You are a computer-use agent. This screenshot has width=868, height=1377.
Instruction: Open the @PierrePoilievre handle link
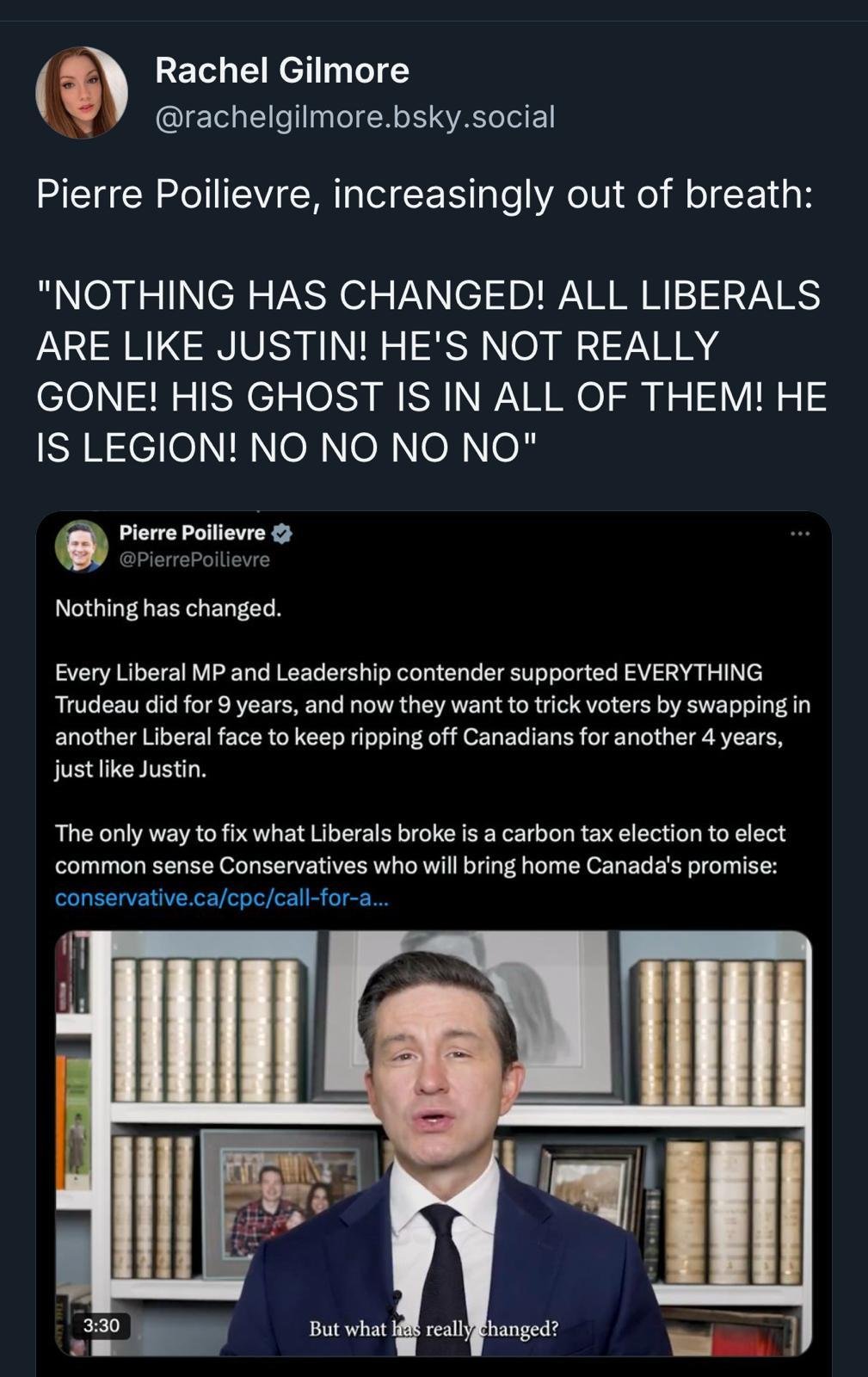(x=194, y=559)
